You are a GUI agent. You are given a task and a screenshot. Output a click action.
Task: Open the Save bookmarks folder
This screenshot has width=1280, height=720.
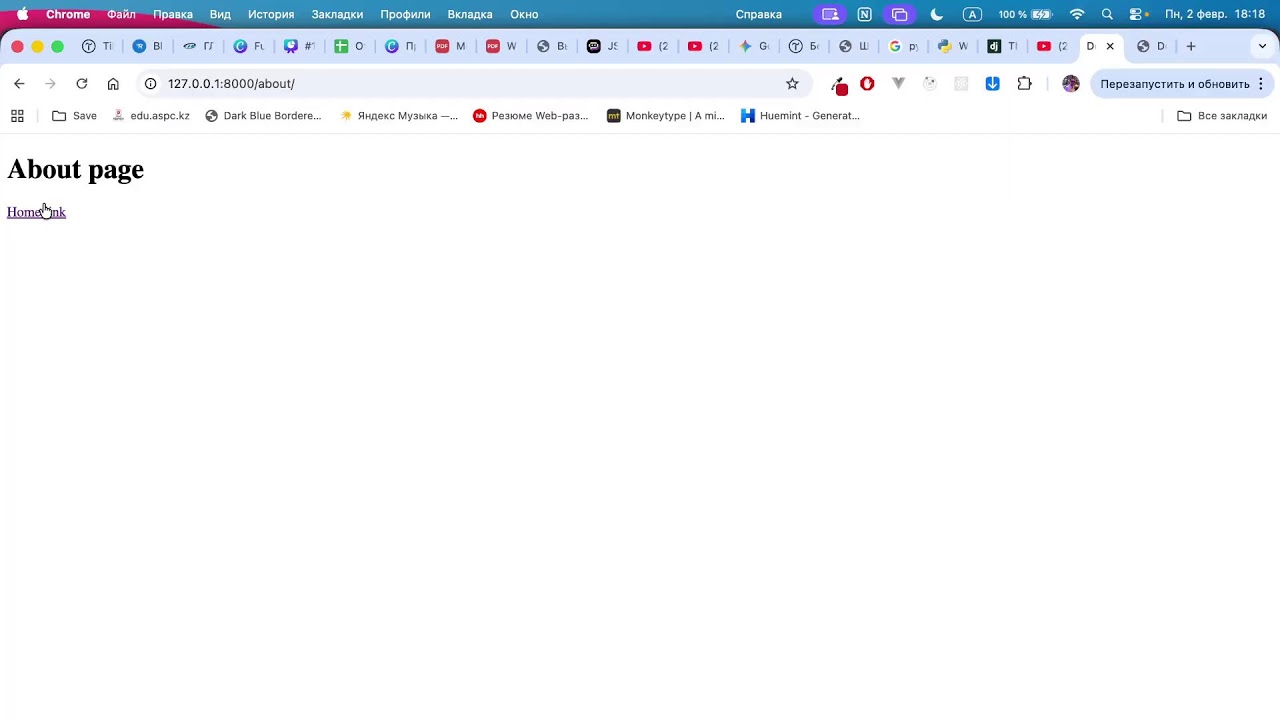pyautogui.click(x=75, y=116)
